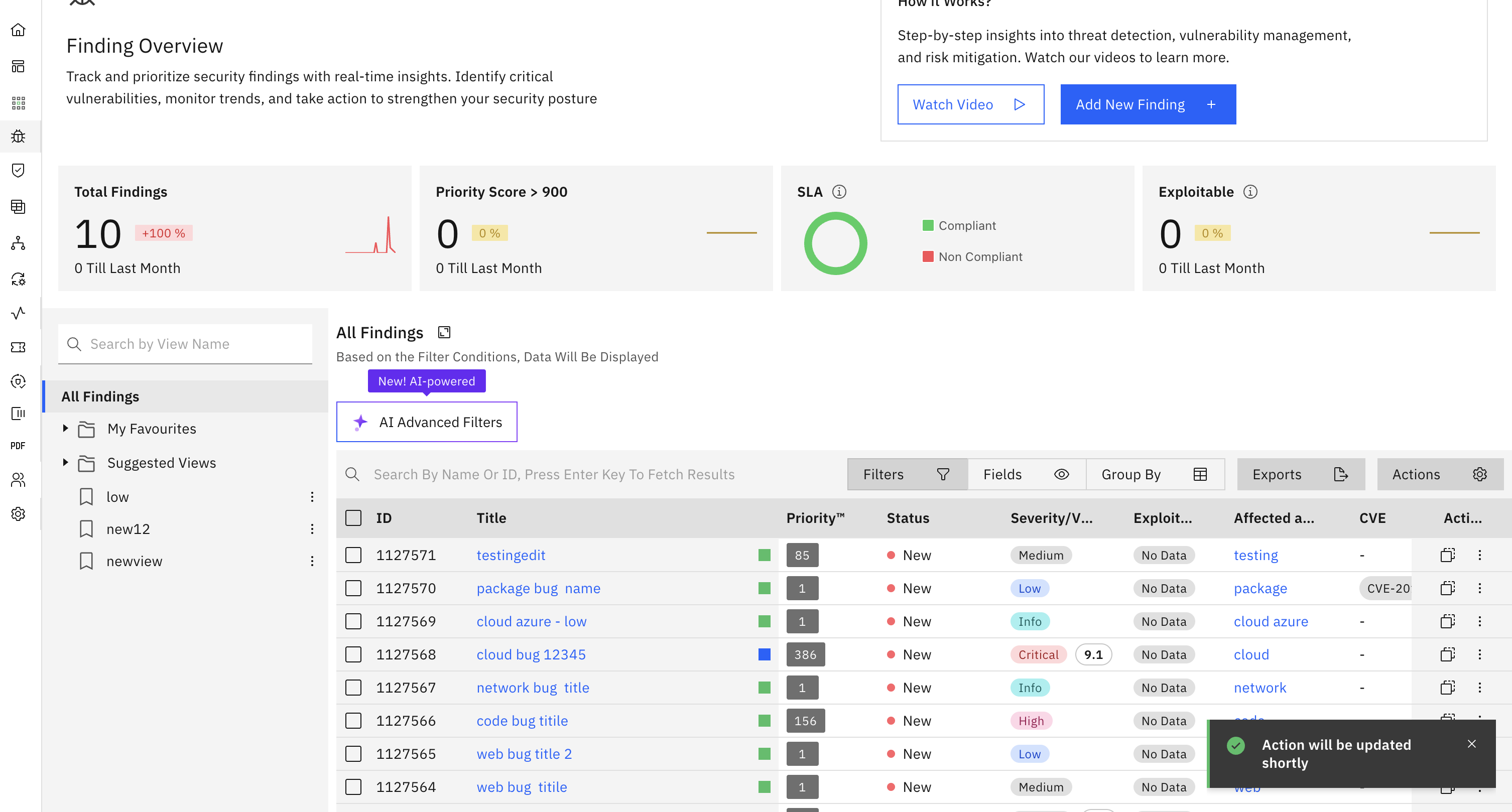
Task: Click copy icon in testingedit row
Action: (1447, 555)
